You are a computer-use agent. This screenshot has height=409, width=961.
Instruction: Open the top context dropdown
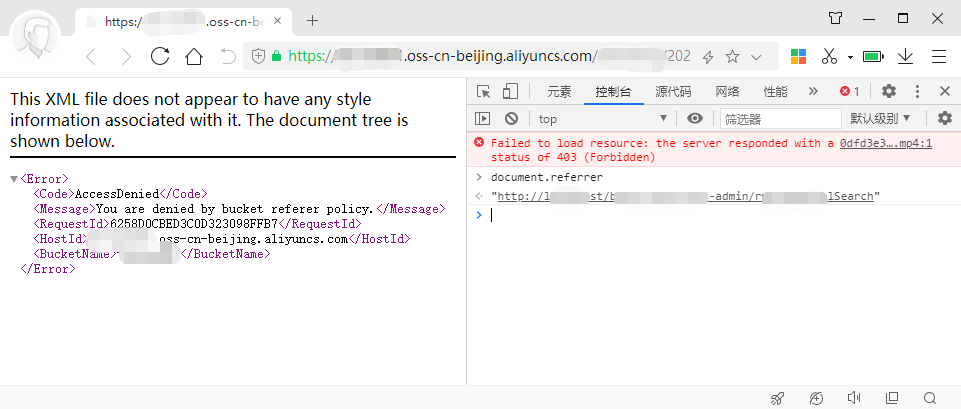click(603, 118)
